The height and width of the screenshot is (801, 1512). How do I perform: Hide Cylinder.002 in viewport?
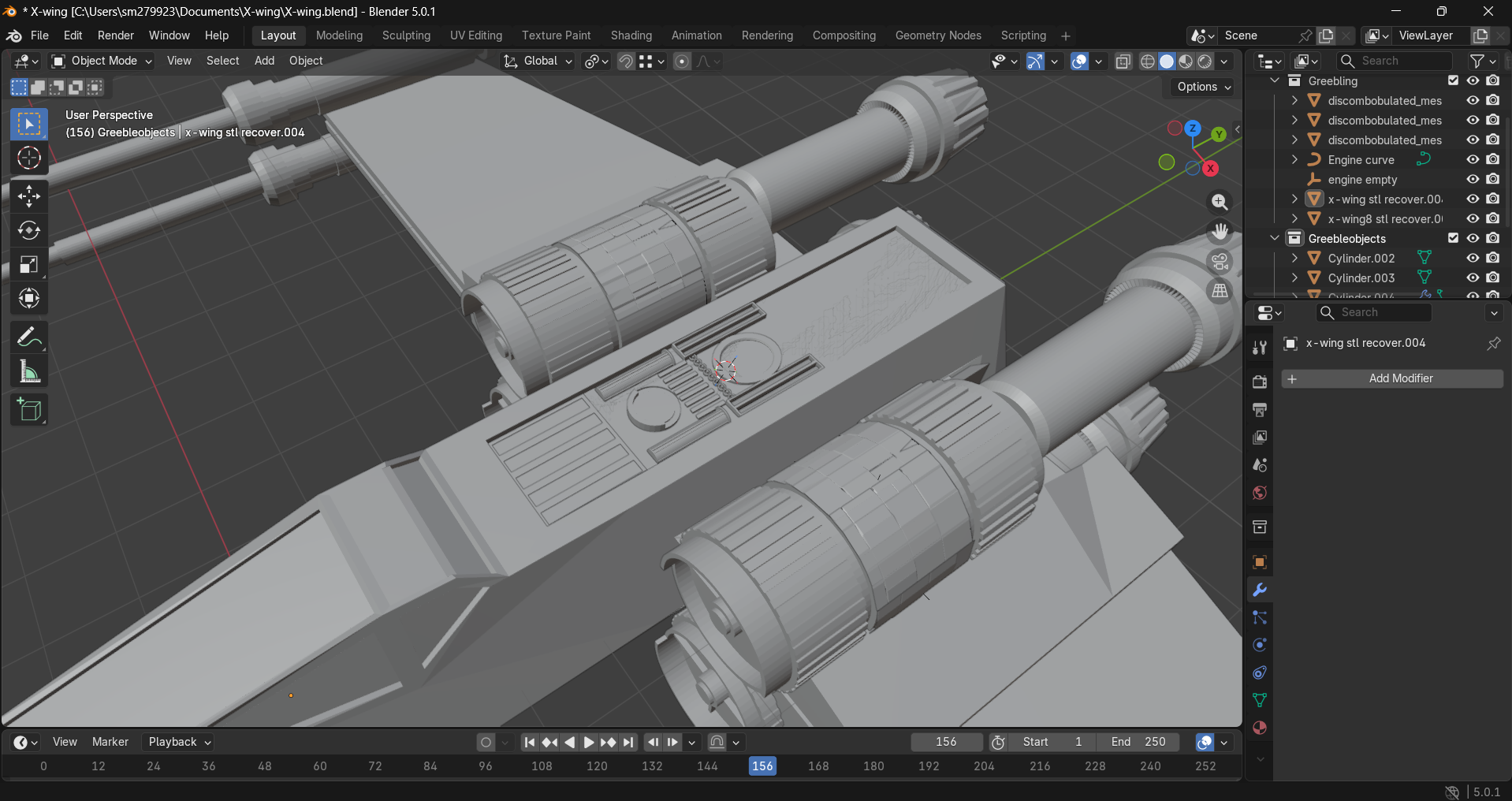point(1473,258)
